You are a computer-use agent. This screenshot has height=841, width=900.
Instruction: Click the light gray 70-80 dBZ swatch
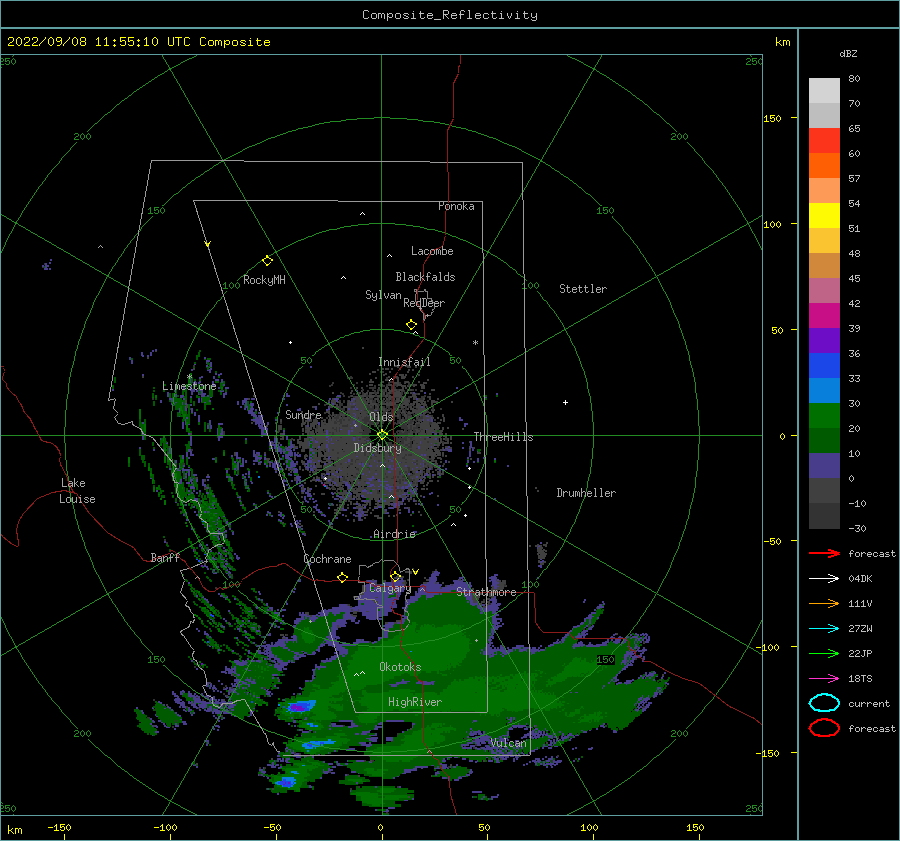(x=824, y=91)
